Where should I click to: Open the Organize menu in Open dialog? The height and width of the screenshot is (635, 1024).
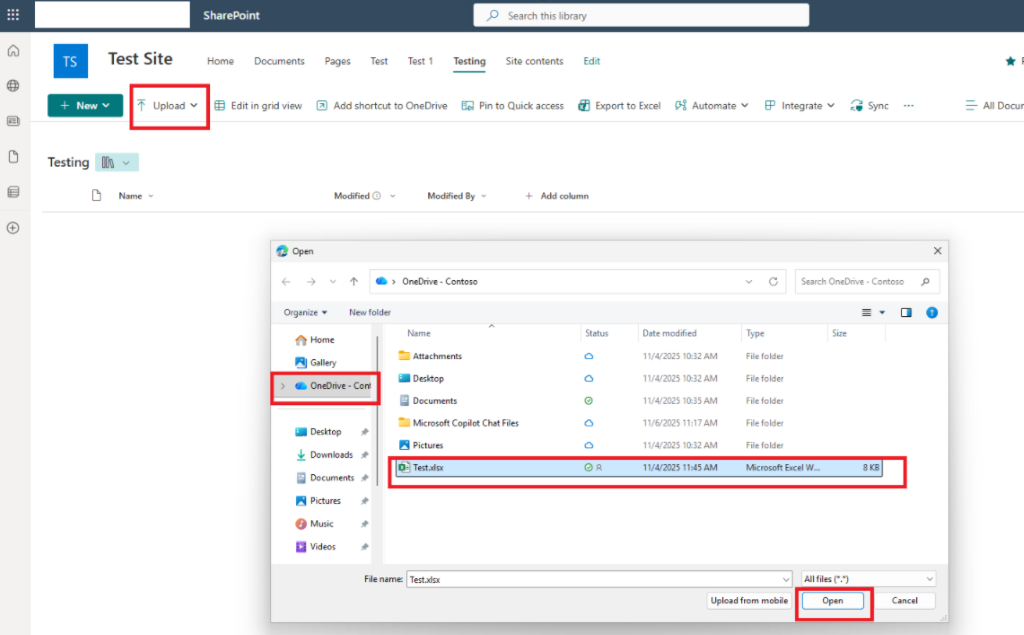305,312
